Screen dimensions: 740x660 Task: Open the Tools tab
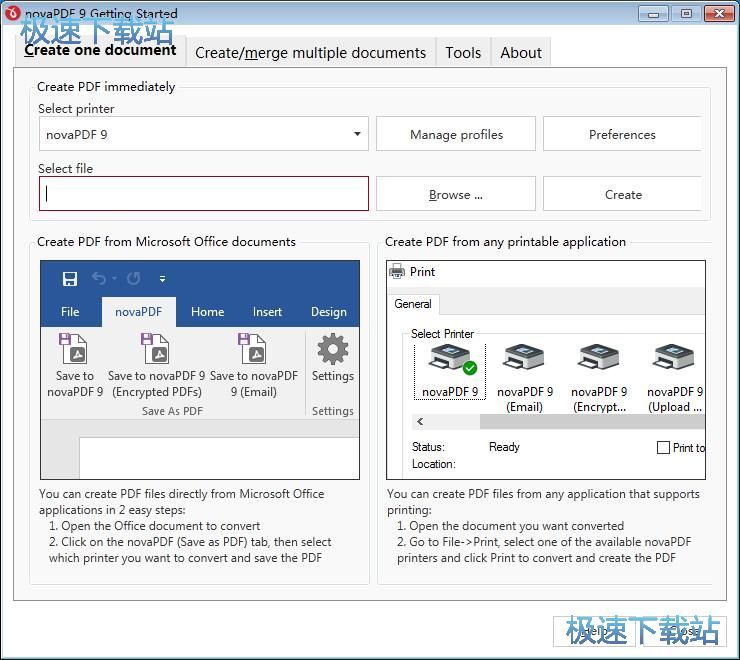[x=463, y=53]
